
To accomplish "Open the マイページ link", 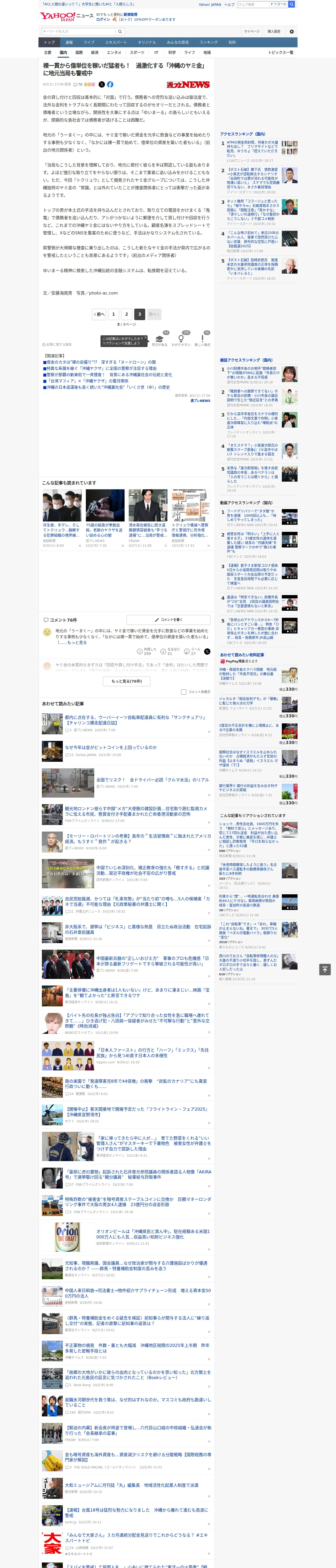I will (x=251, y=32).
